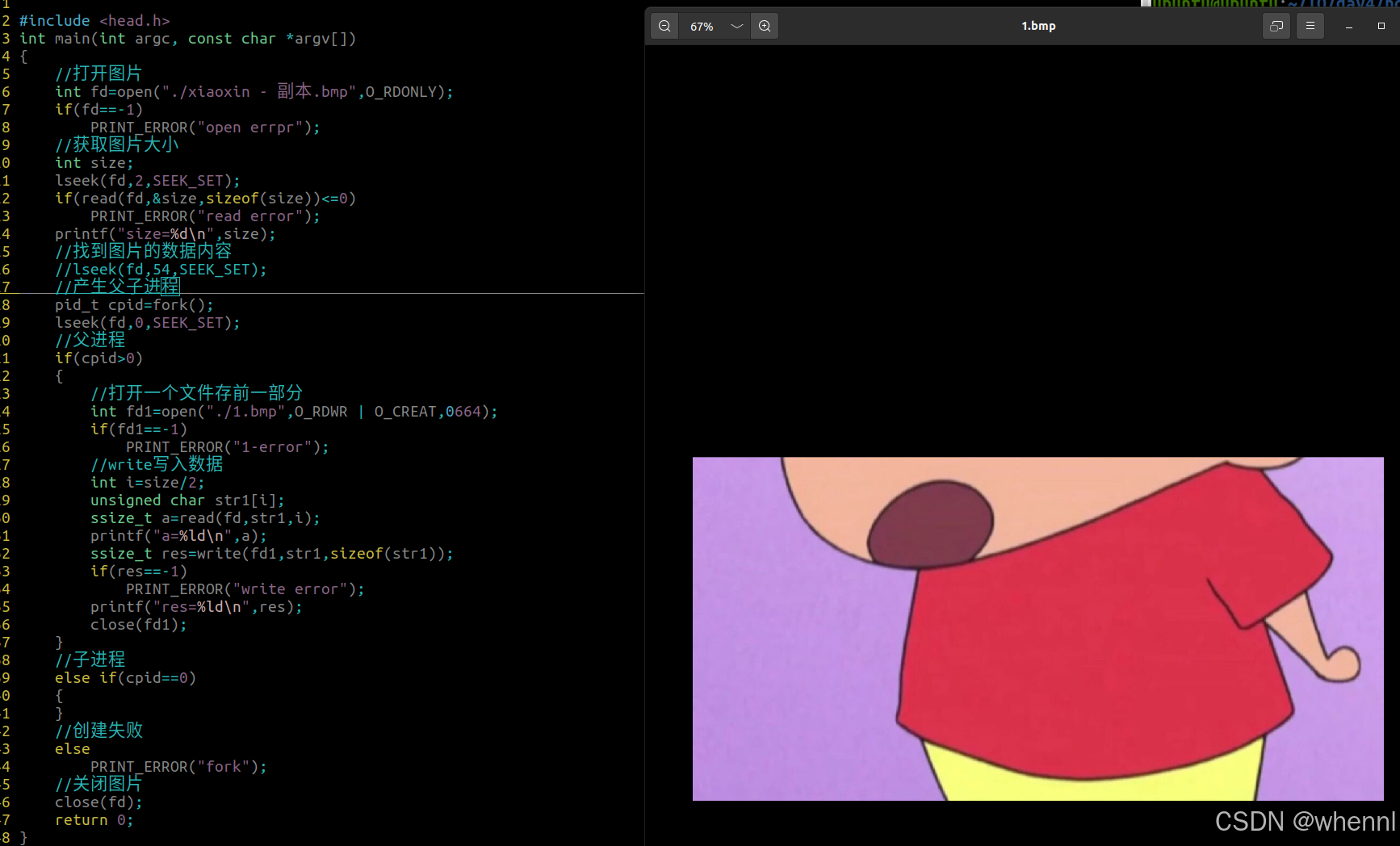
Task: Click the PRINT_ERROR("open errpr") line
Action: point(205,127)
